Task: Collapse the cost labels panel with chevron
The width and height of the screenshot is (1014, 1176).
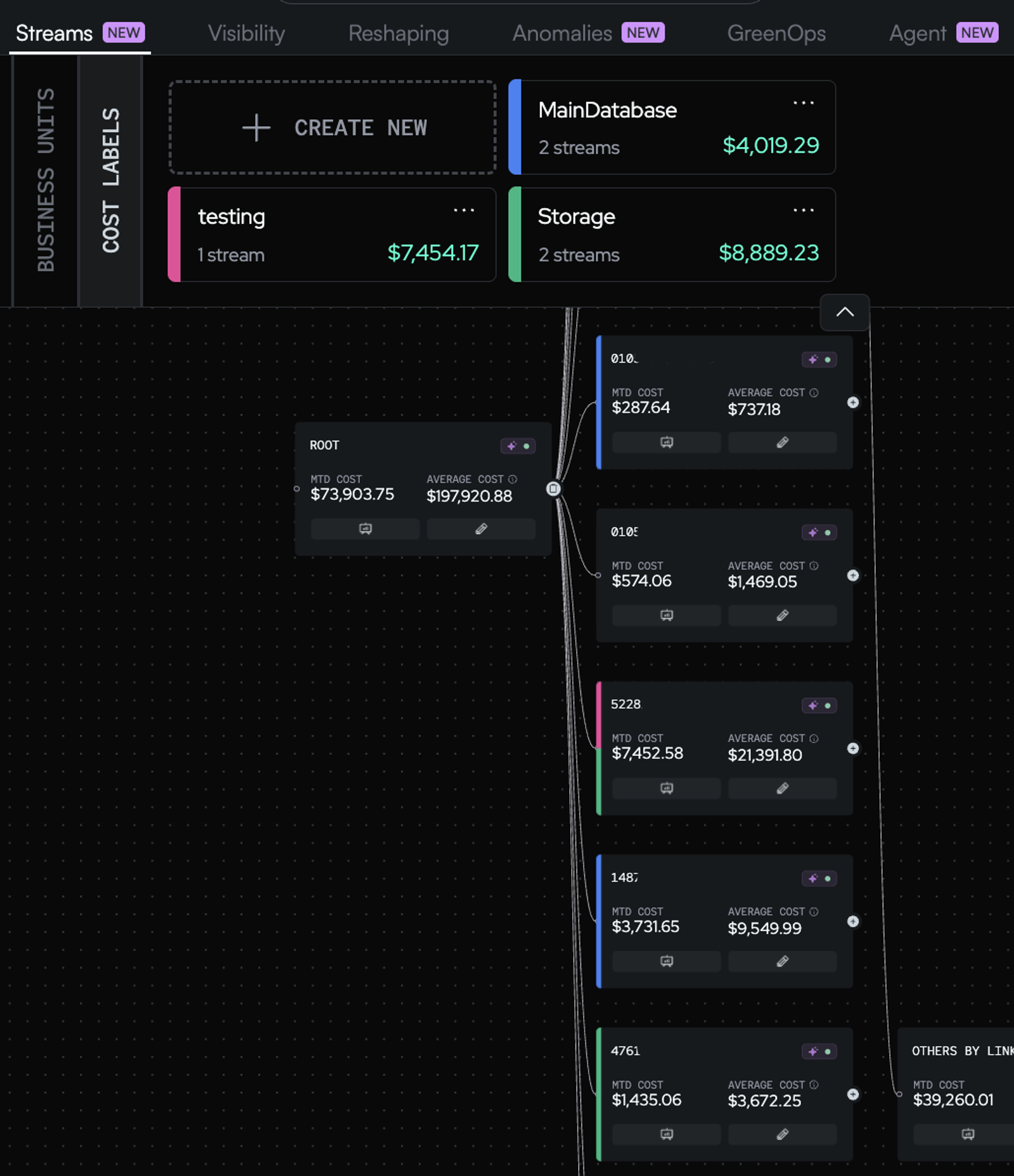Action: pyautogui.click(x=845, y=312)
